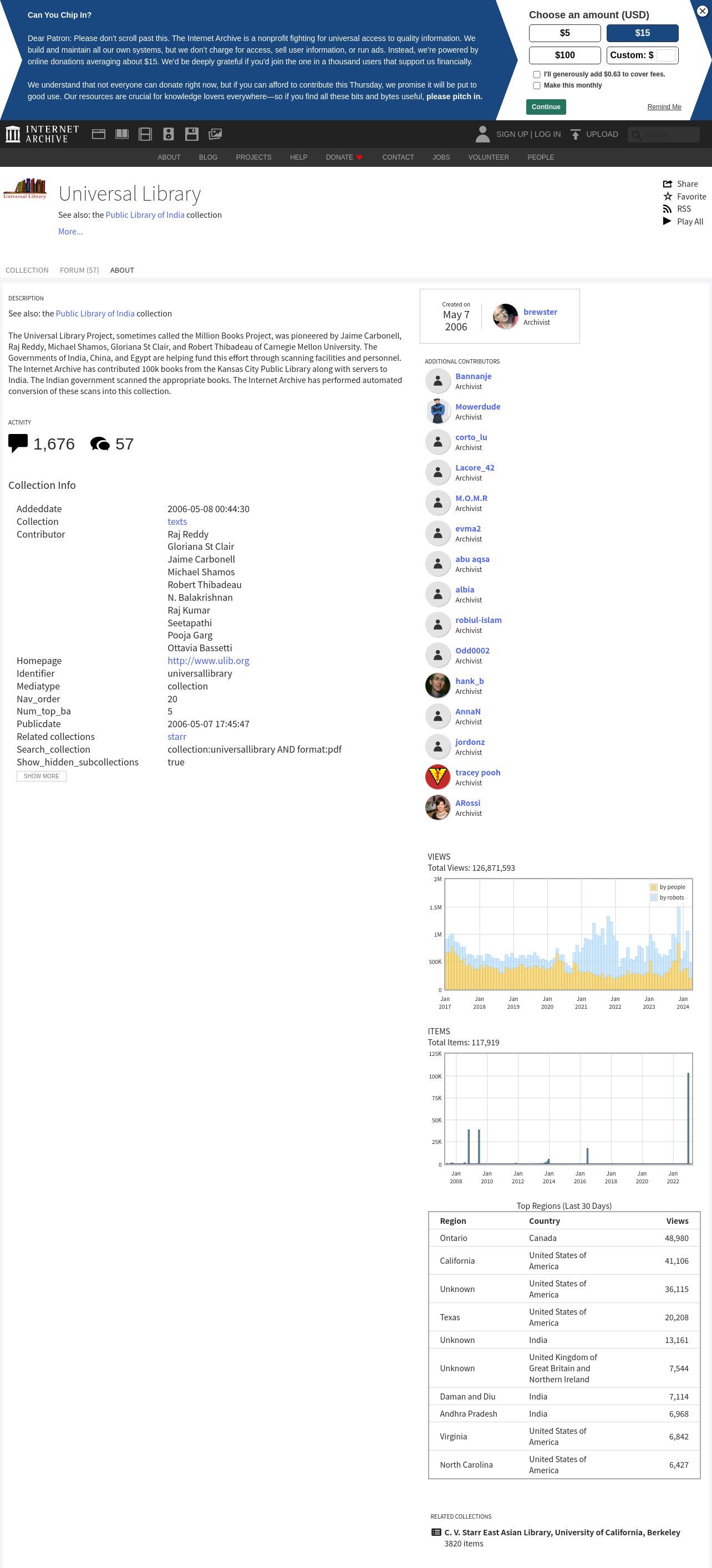
Task: Open the CONTACT menu item
Action: (x=398, y=157)
